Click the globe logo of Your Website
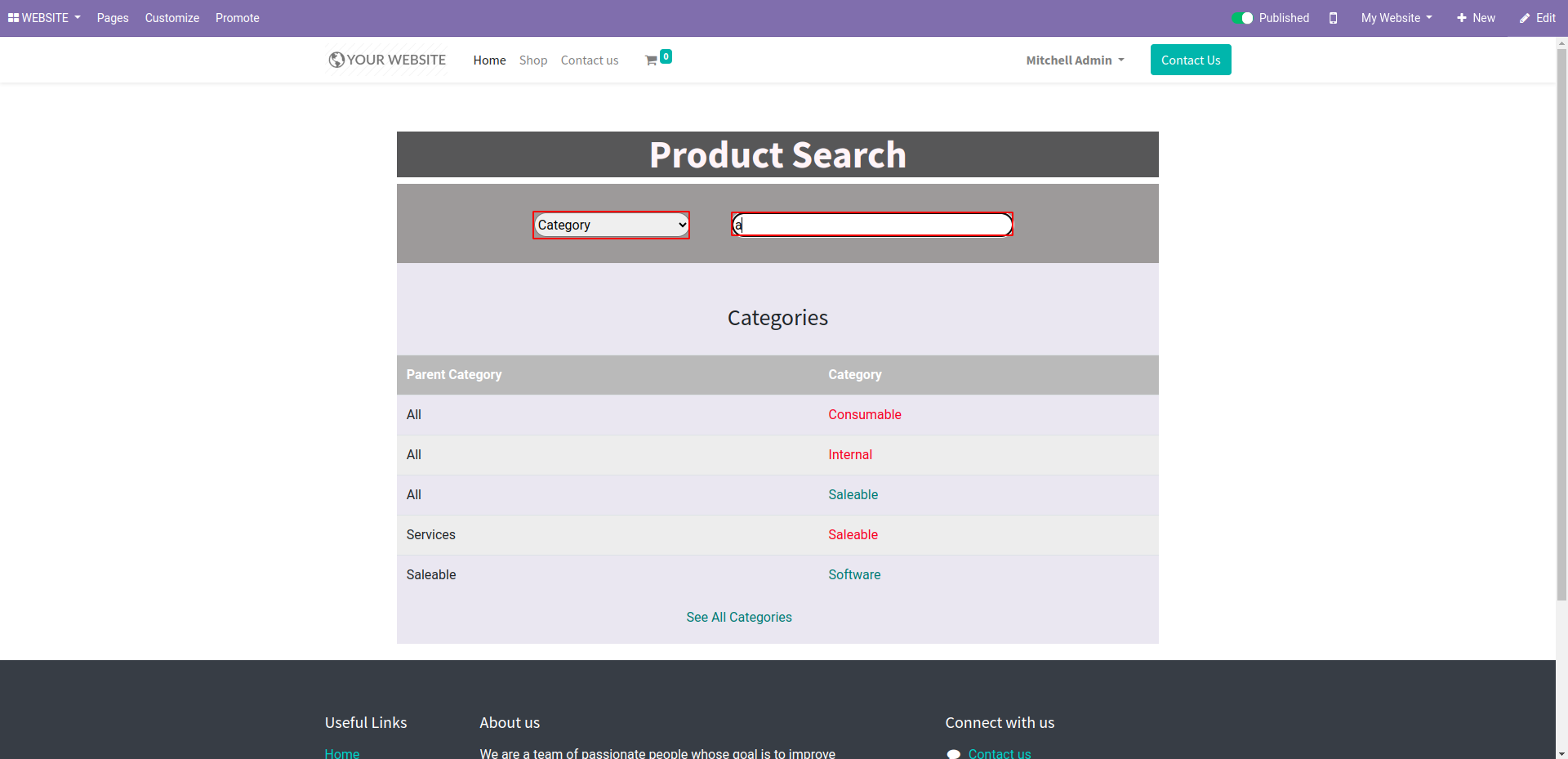This screenshot has height=759, width=1568. tap(336, 60)
